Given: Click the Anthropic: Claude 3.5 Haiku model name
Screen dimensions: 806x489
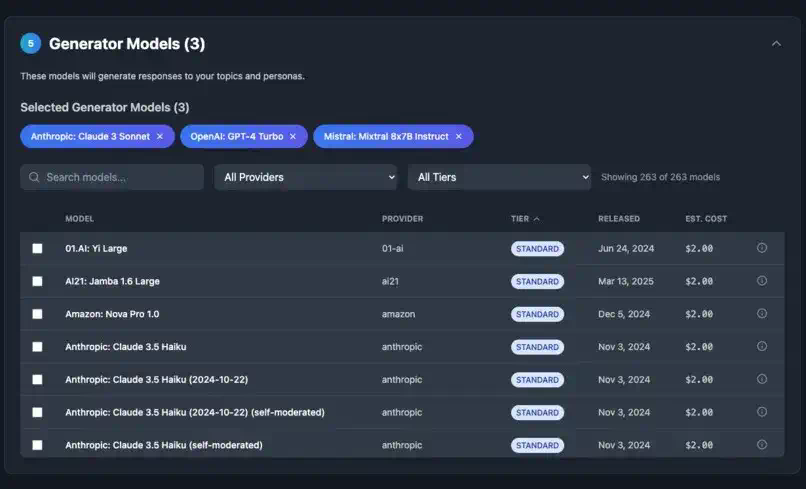Looking at the screenshot, I should click(x=126, y=347).
